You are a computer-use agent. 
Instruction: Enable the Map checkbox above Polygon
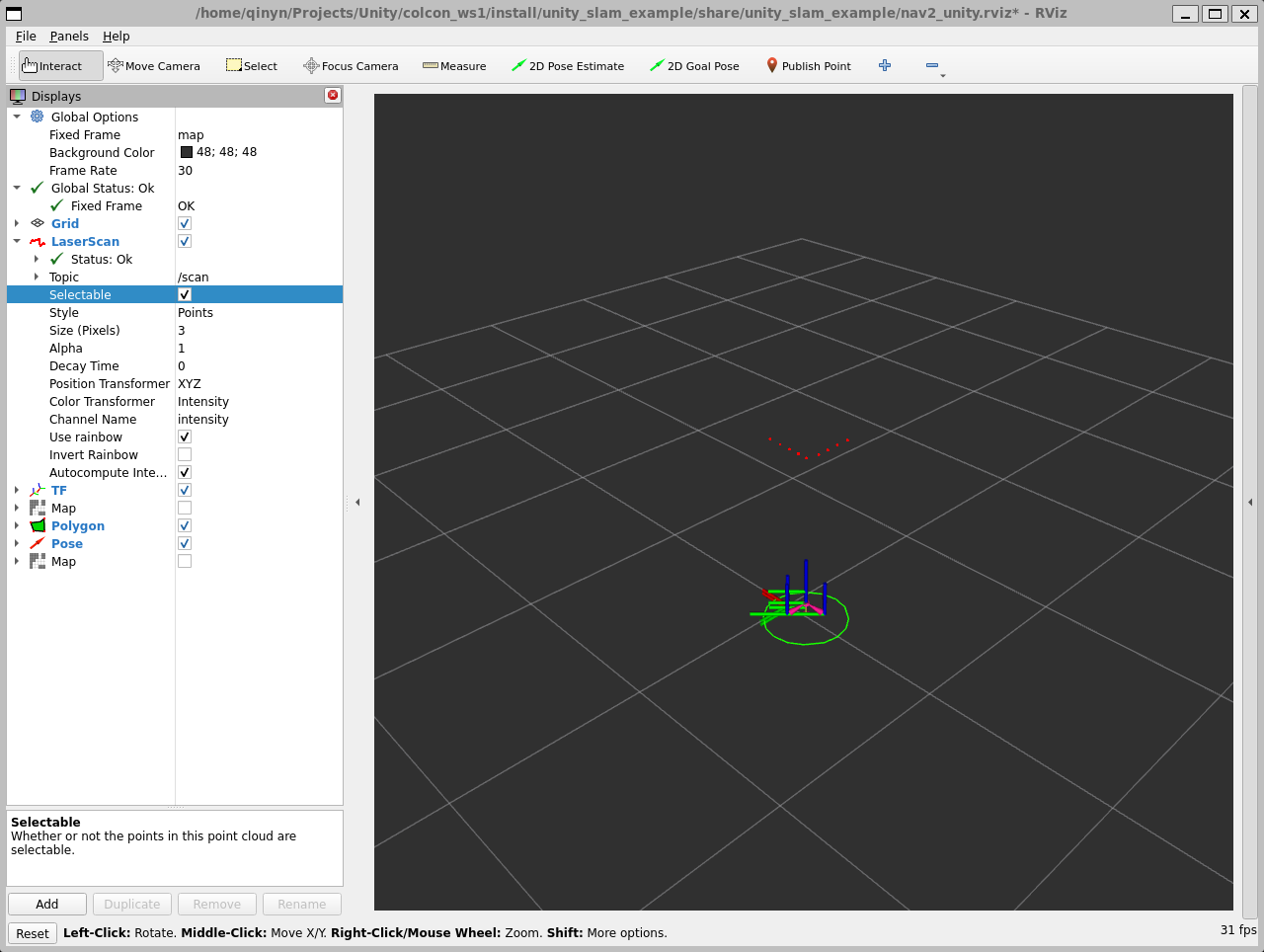click(185, 508)
